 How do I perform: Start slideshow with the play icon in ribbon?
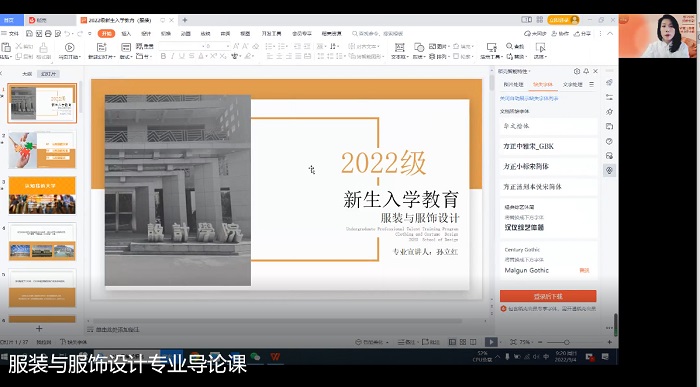click(69, 47)
